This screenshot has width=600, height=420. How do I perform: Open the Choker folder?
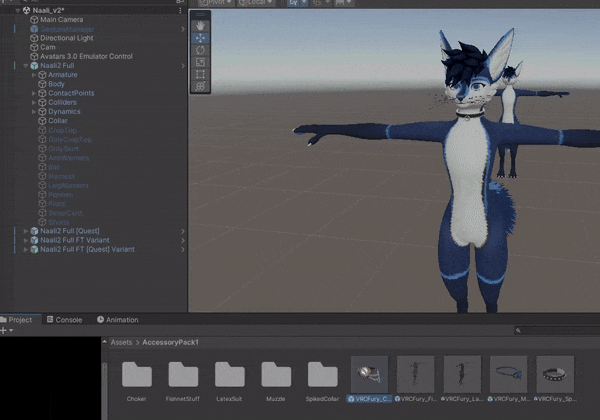click(137, 376)
